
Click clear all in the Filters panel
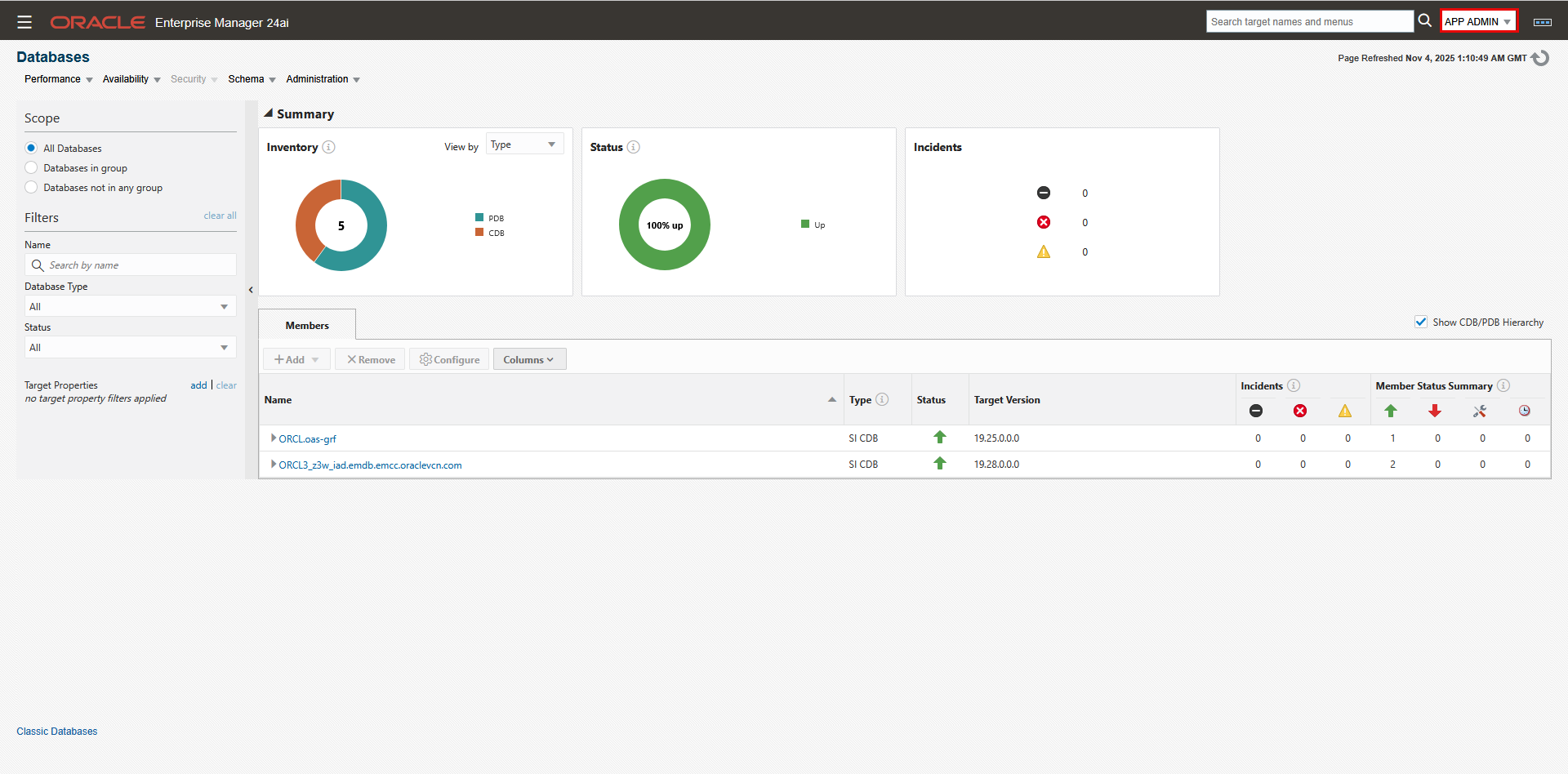click(219, 216)
